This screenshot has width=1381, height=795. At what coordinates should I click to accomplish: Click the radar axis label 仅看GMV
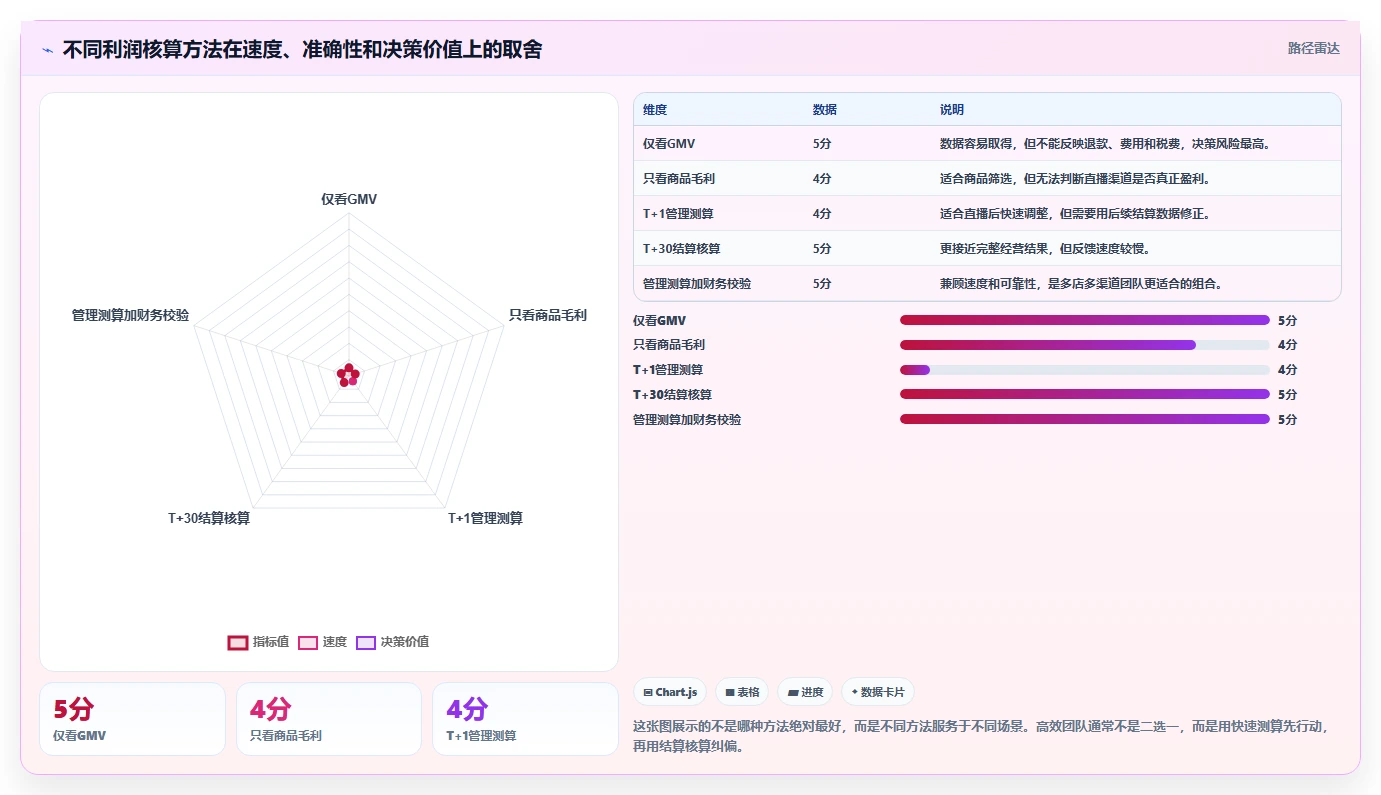(349, 199)
